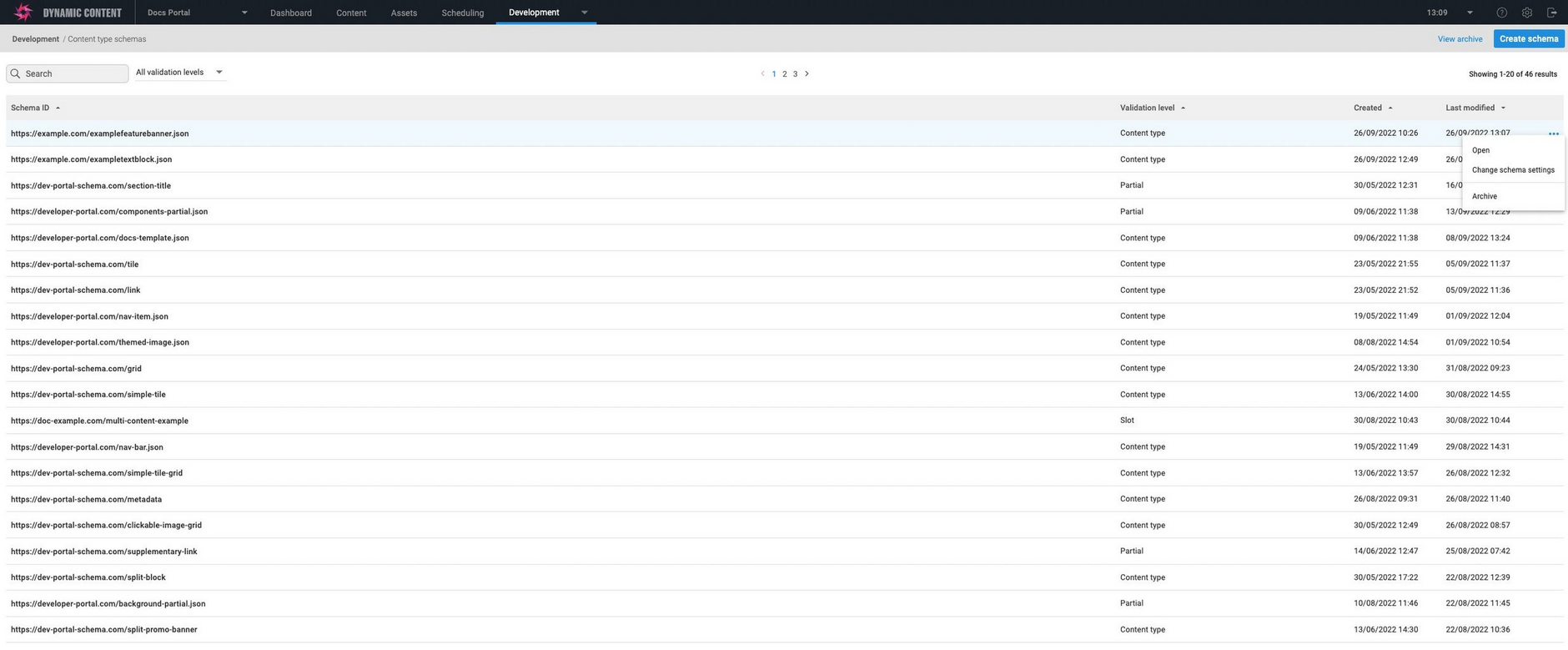Open the settings gear icon
The image size is (1568, 650).
click(x=1526, y=13)
